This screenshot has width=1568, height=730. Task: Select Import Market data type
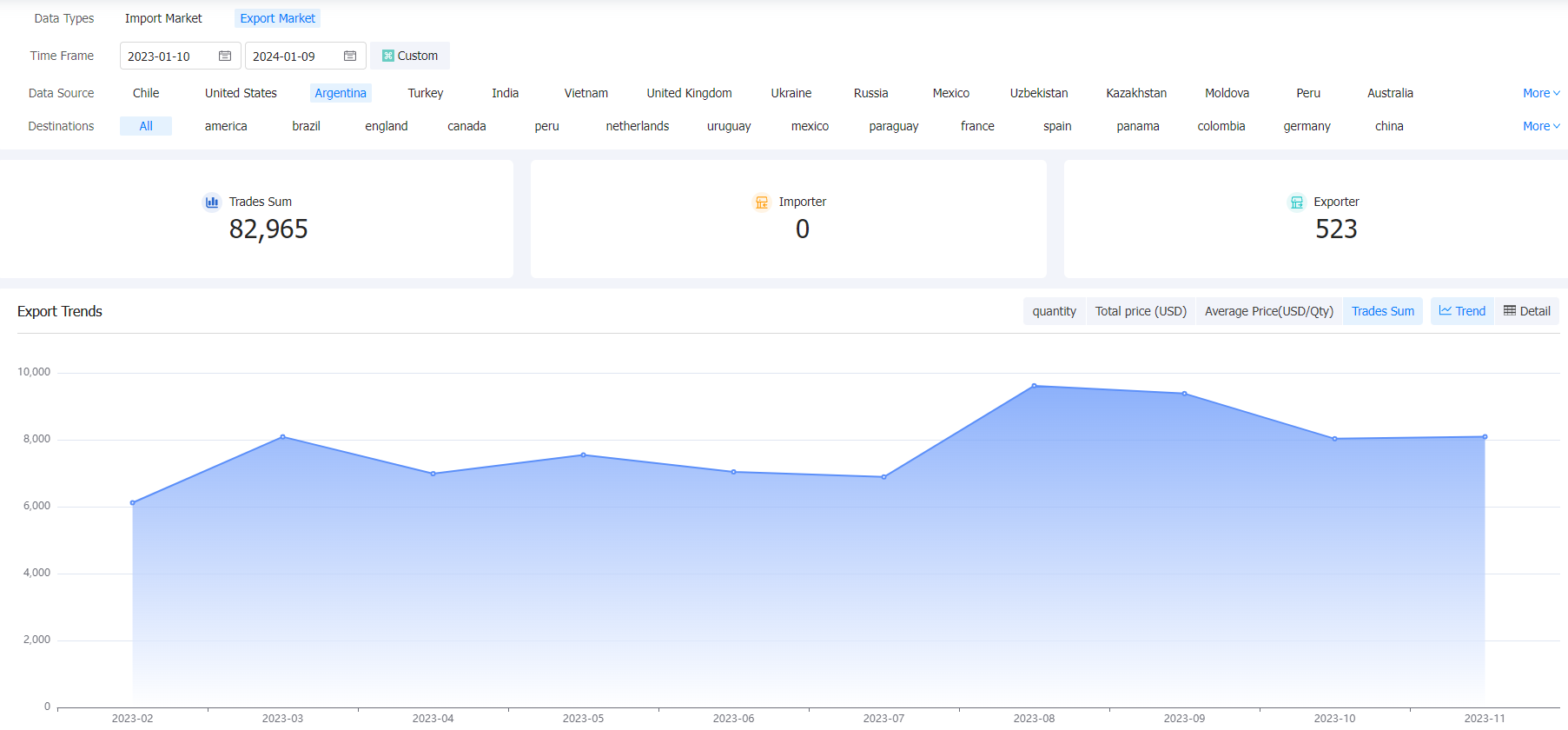click(x=163, y=18)
